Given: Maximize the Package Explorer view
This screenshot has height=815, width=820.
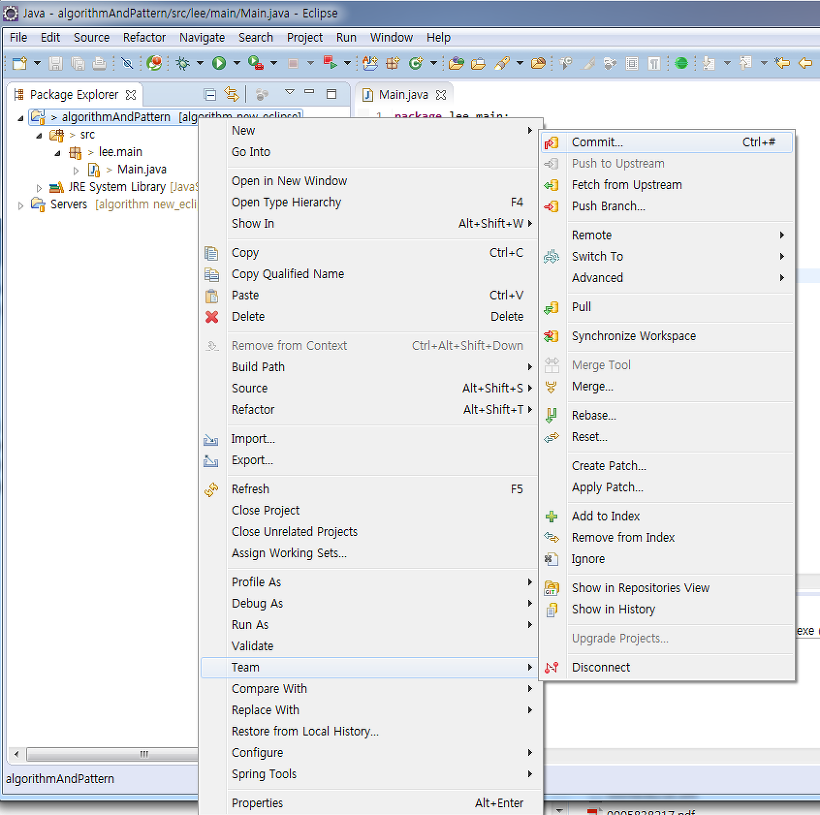Looking at the screenshot, I should click(331, 94).
